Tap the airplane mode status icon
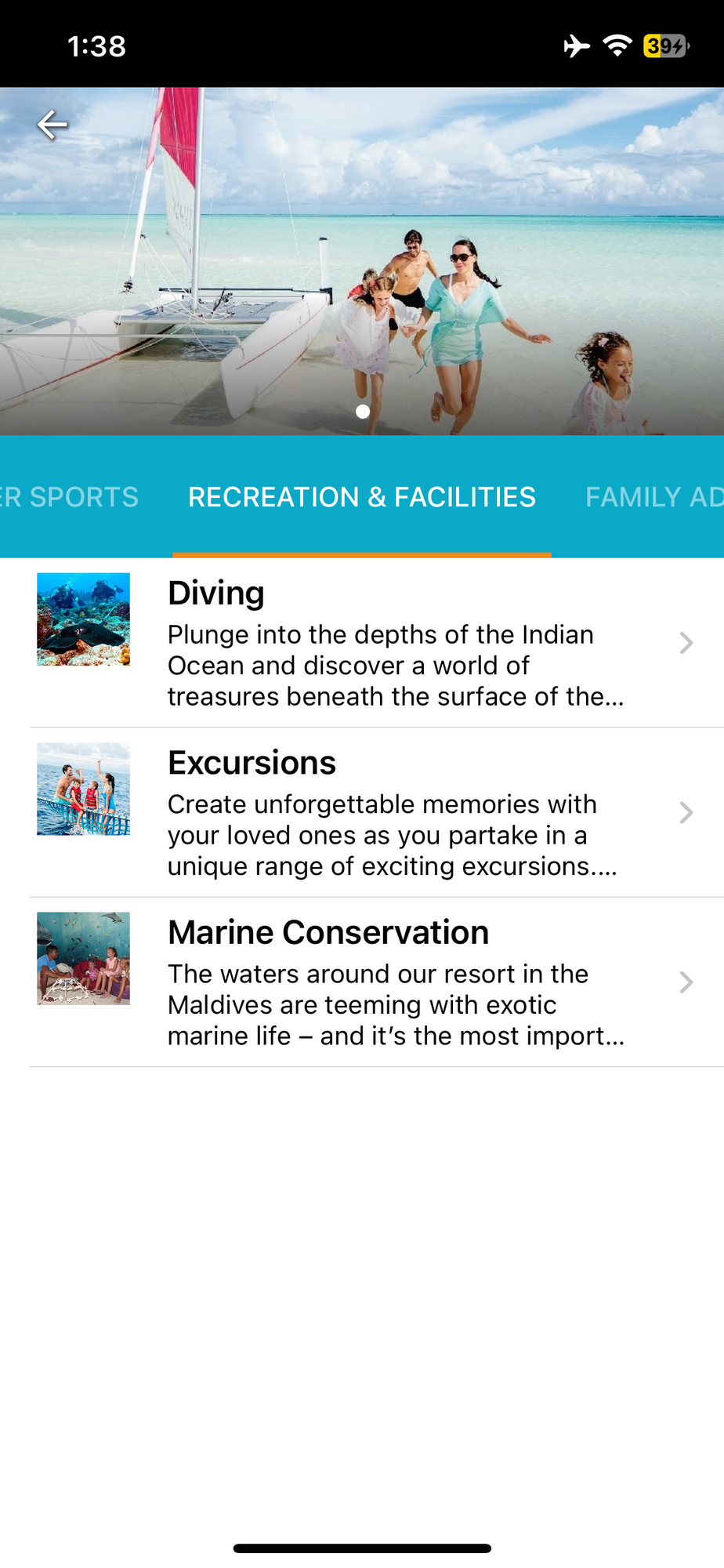Screen dimensions: 724x1568 tap(577, 46)
